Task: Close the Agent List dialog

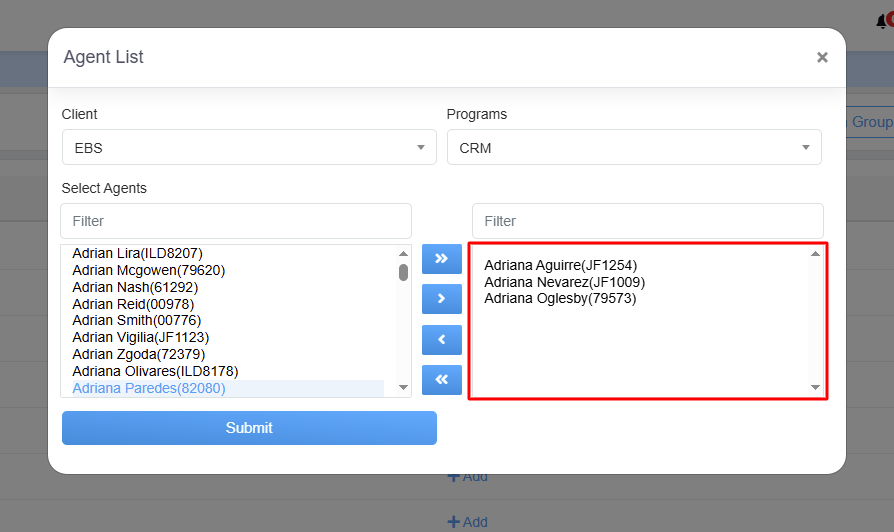Action: click(822, 58)
